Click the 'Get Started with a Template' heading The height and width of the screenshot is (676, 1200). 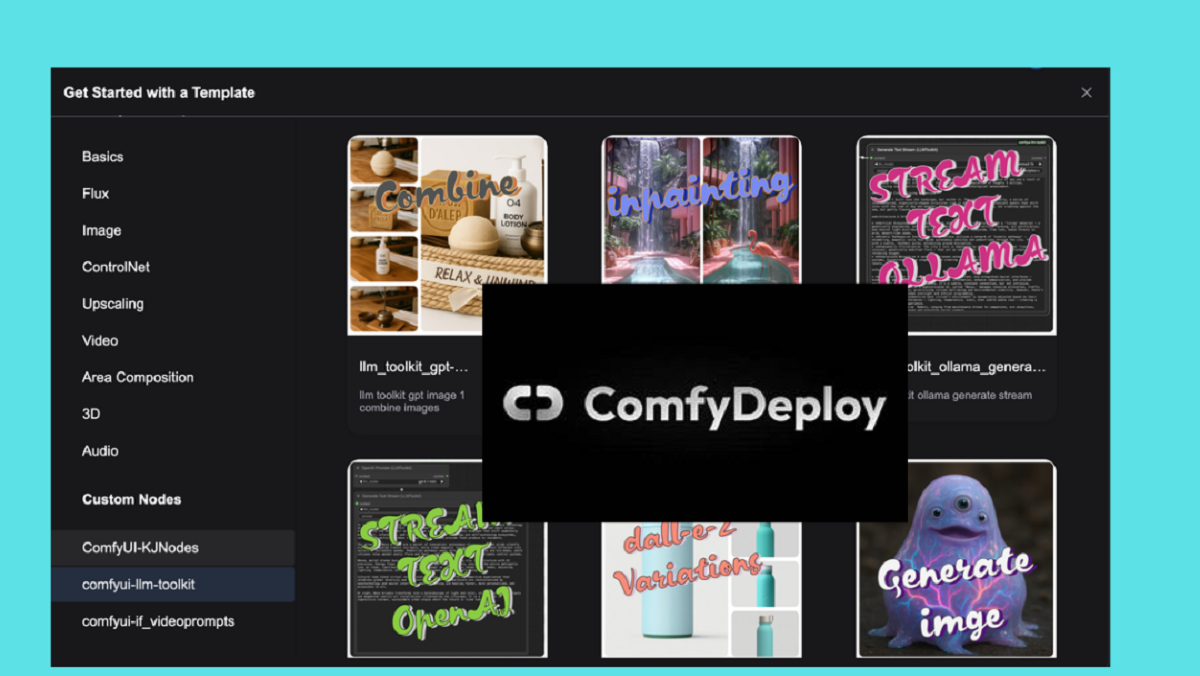point(159,92)
